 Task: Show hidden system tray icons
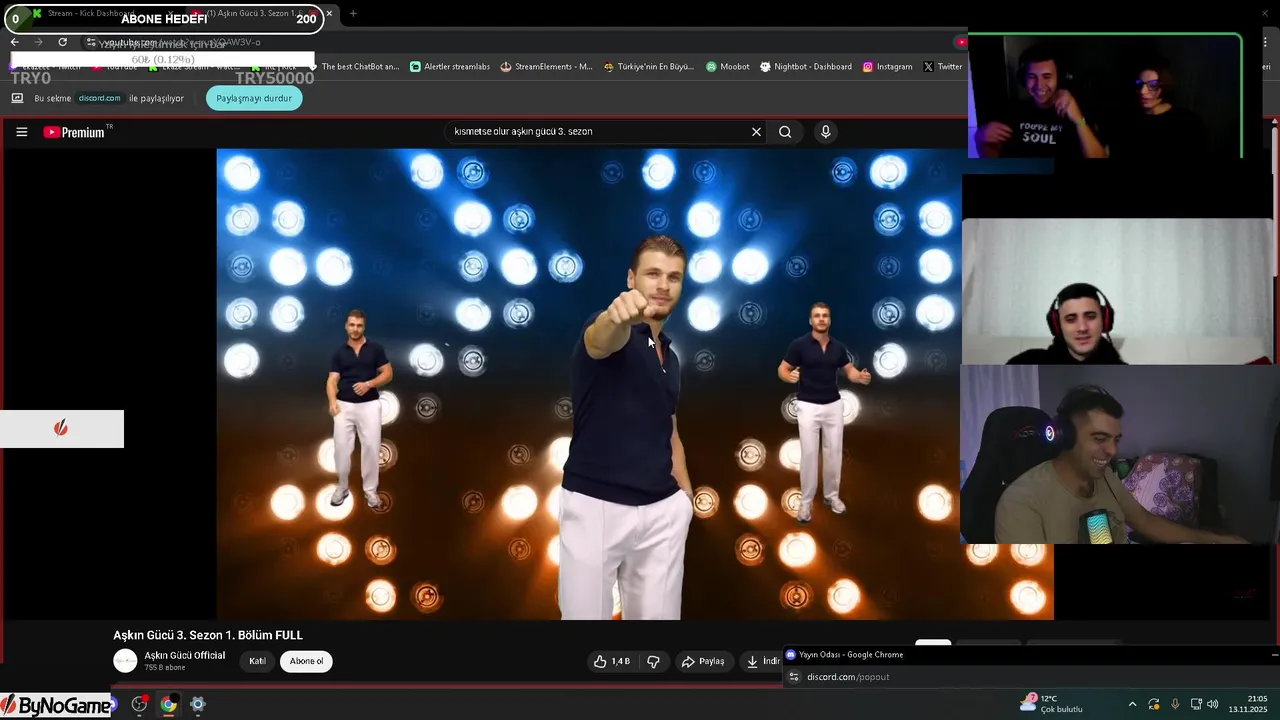(1132, 704)
